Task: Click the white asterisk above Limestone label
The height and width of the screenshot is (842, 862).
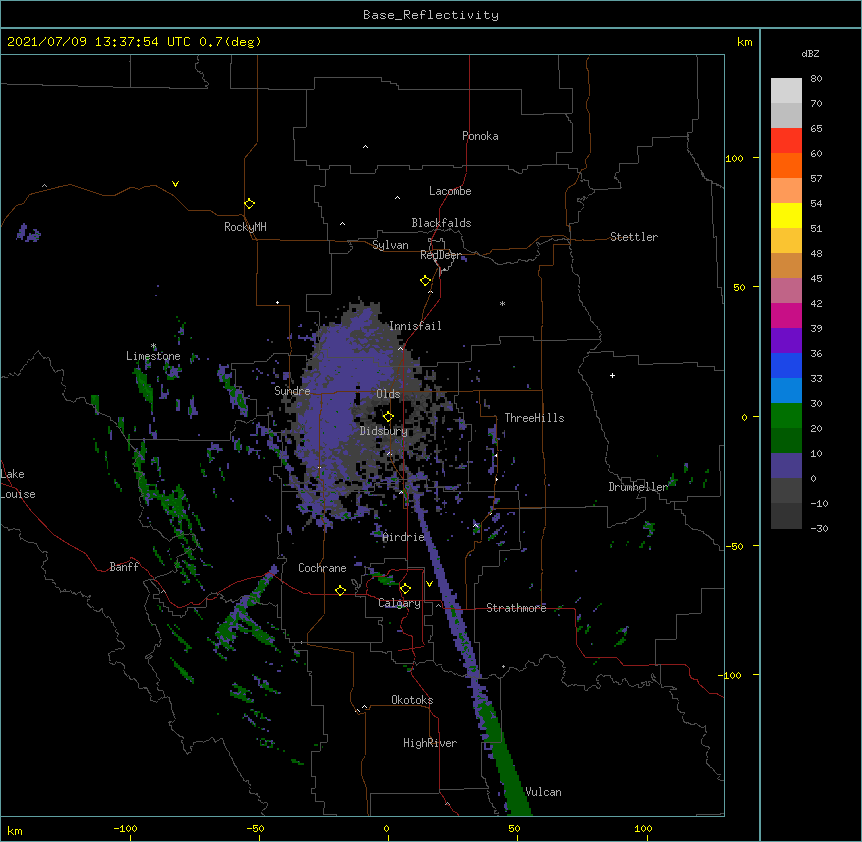Action: point(154,346)
